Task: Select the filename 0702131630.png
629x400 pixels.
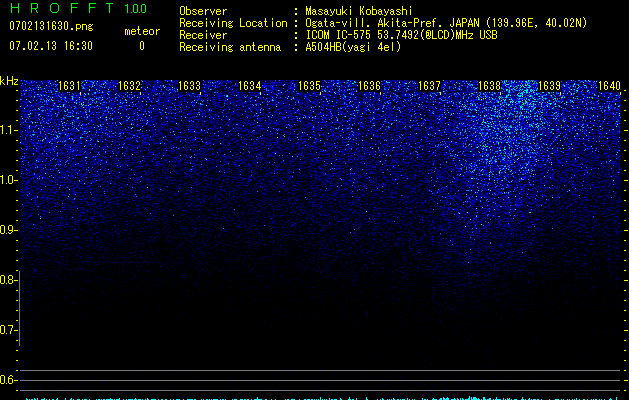Action: 51,26
